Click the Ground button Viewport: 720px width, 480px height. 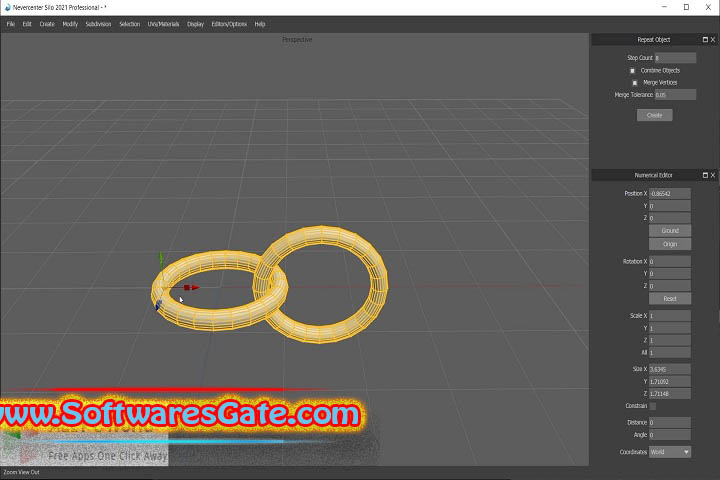tap(669, 231)
